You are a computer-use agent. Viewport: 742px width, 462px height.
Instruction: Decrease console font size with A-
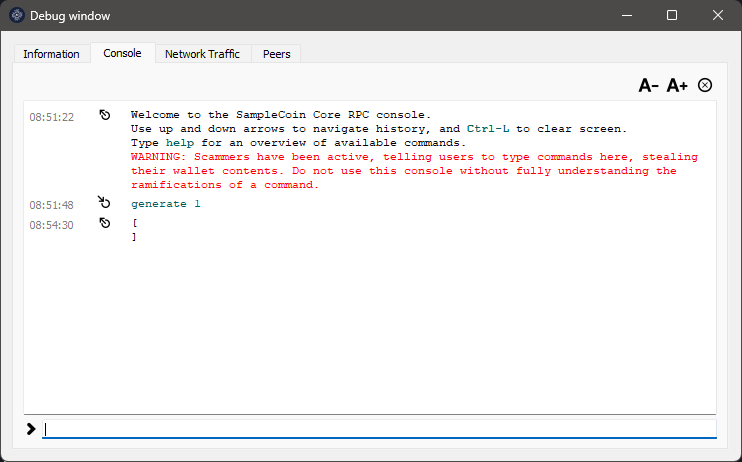pyautogui.click(x=649, y=86)
